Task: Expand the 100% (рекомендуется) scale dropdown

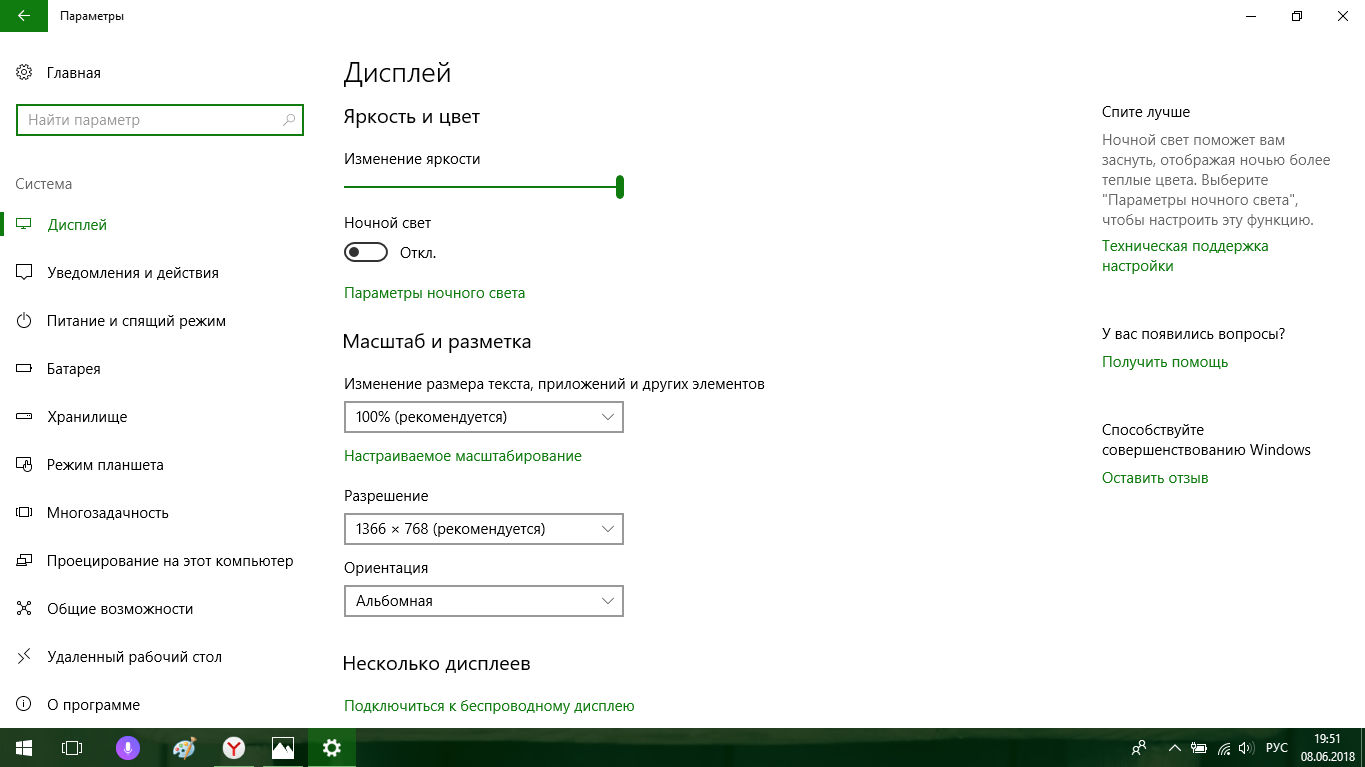Action: pyautogui.click(x=484, y=417)
